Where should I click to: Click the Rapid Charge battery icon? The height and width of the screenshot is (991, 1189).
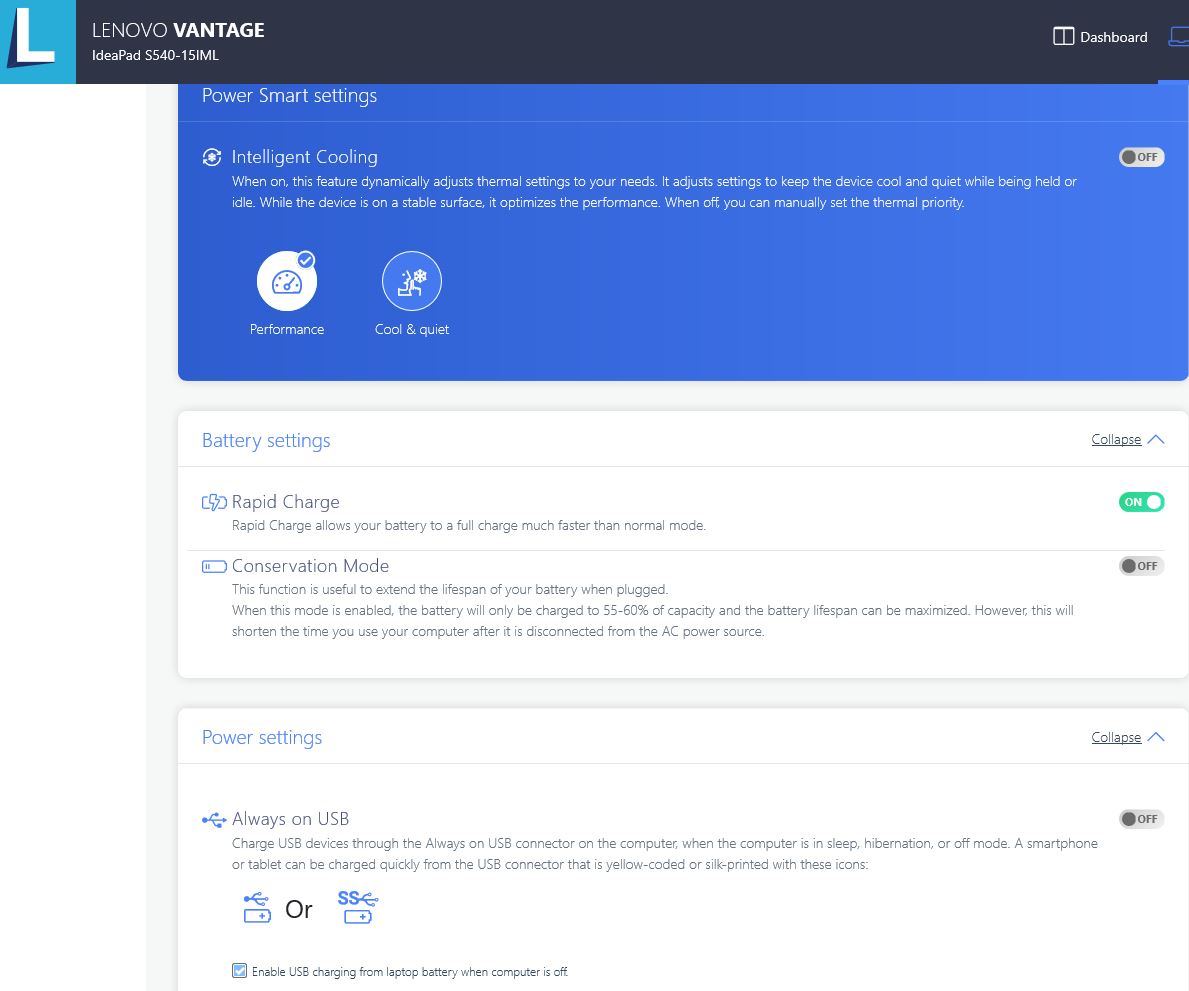214,502
